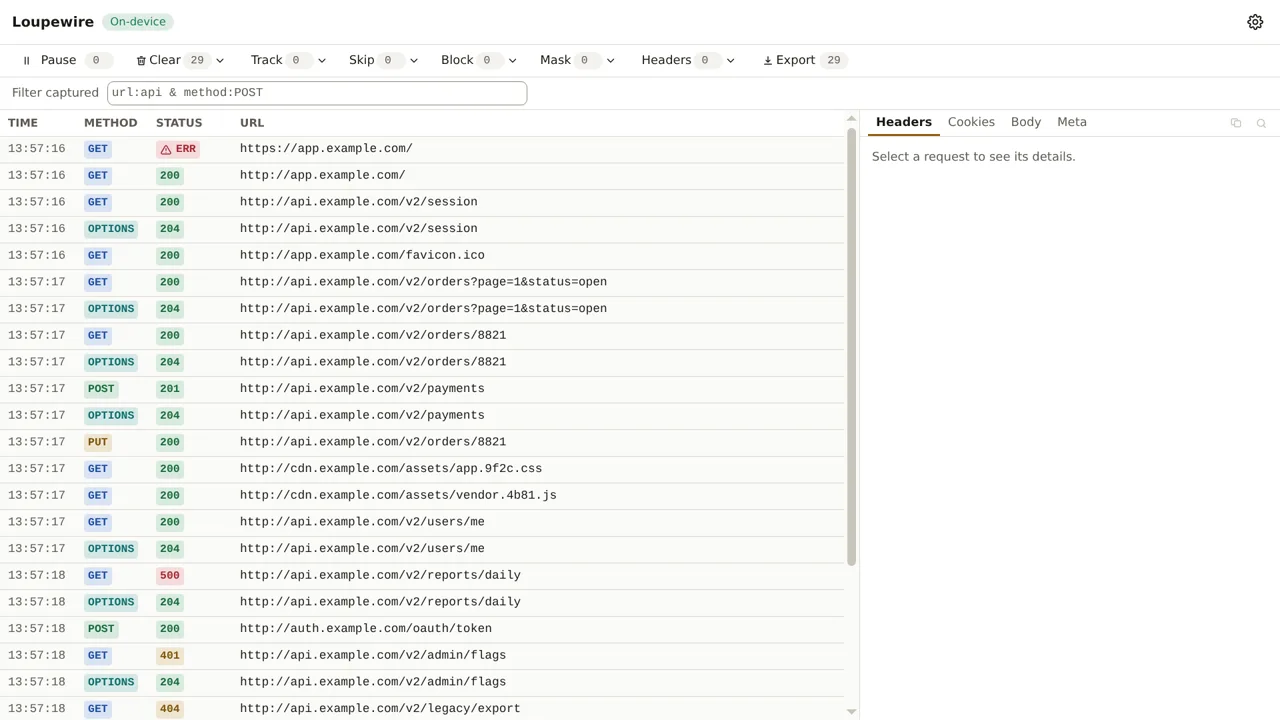
Task: Select the vendor.4b81.js asset request
Action: coord(422,496)
